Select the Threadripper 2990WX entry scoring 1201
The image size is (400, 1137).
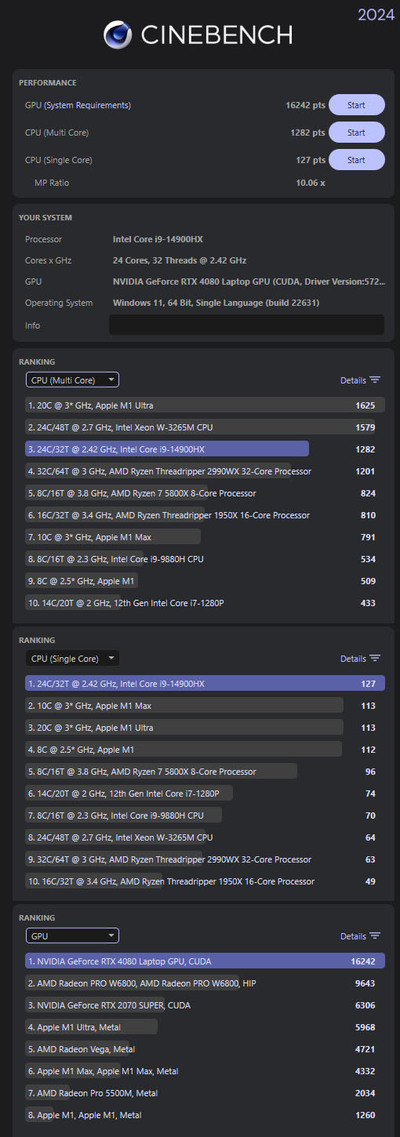205,471
